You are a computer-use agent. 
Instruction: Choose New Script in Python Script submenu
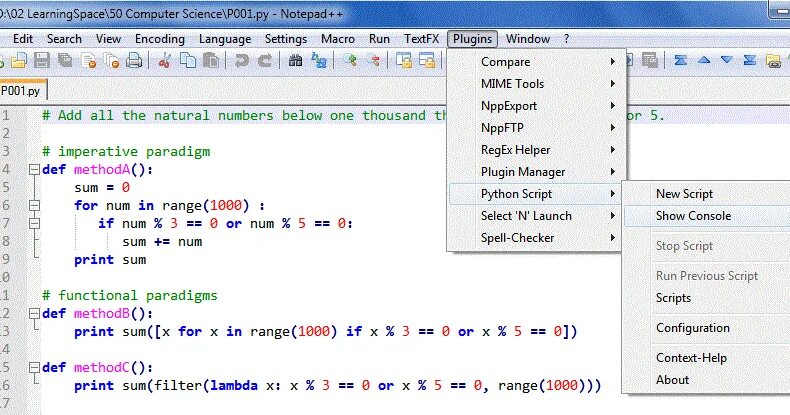(x=707, y=194)
